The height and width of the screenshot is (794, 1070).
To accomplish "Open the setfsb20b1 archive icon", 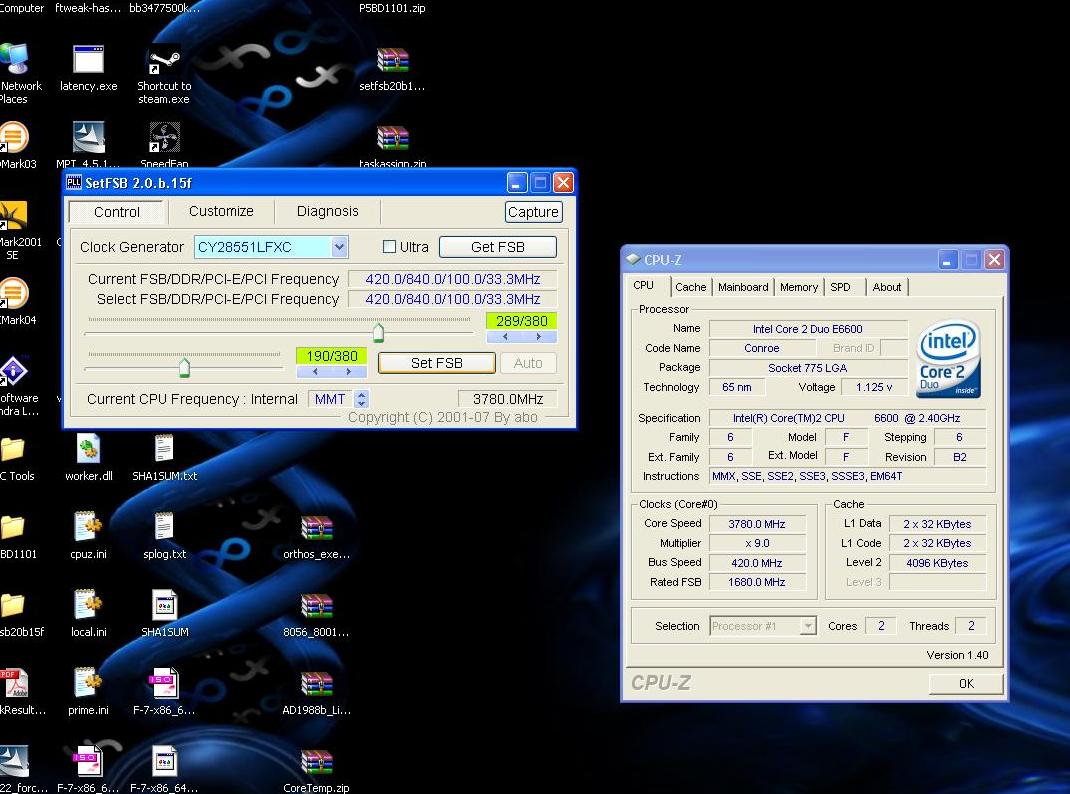I will click(392, 60).
